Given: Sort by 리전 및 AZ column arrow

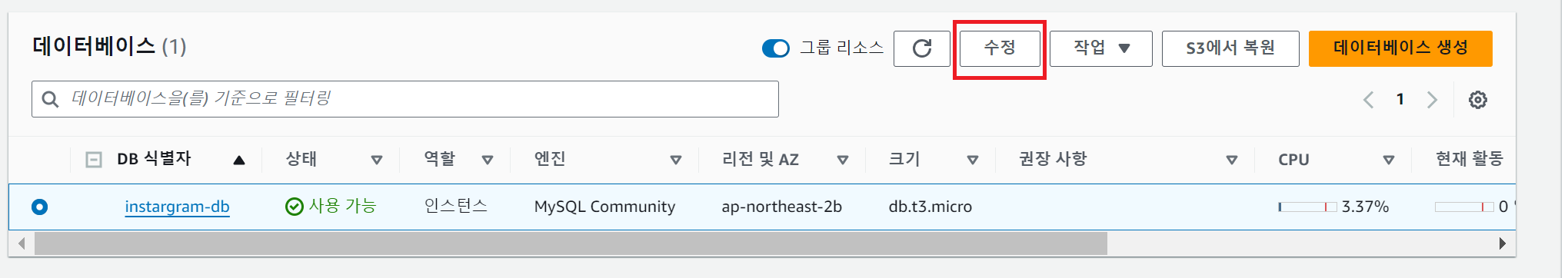Looking at the screenshot, I should click(843, 160).
